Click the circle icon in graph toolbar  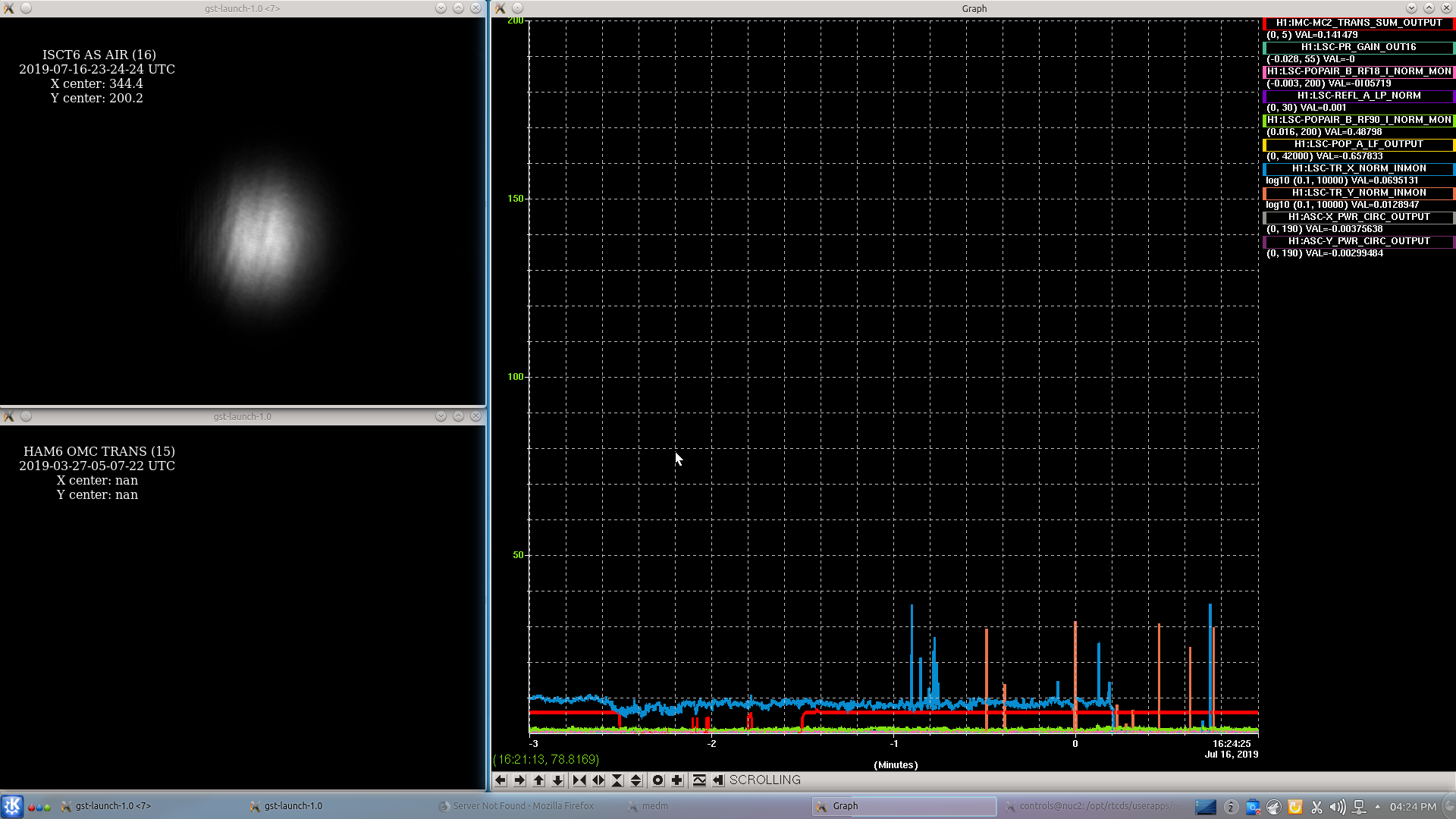tap(658, 780)
